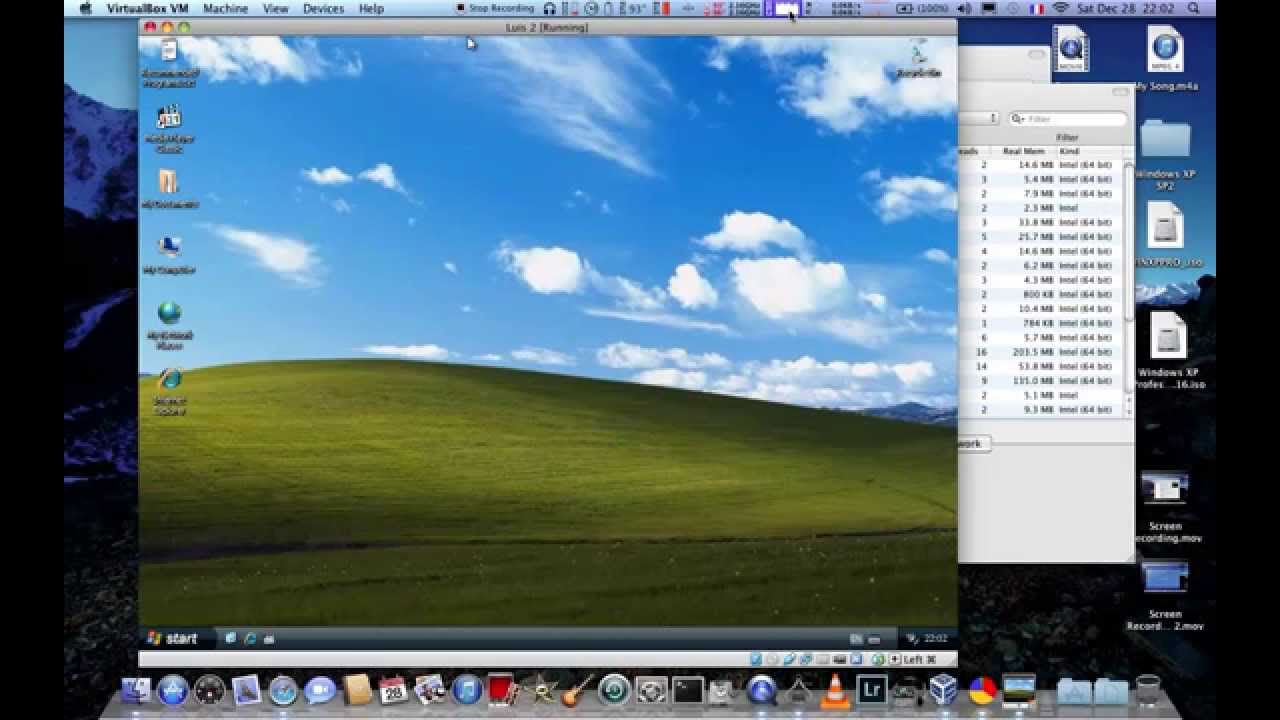The image size is (1280, 720).
Task: Open Terminal from the Dock
Action: click(688, 690)
